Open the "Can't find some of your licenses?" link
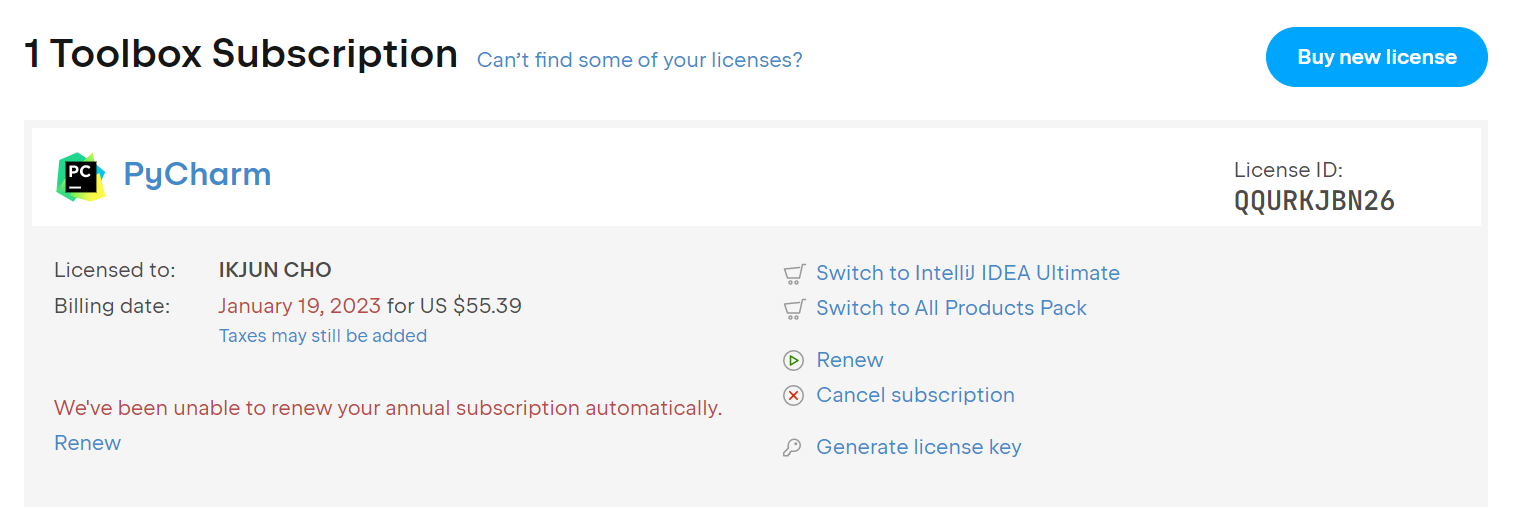Viewport: 1513px width, 531px height. click(639, 60)
